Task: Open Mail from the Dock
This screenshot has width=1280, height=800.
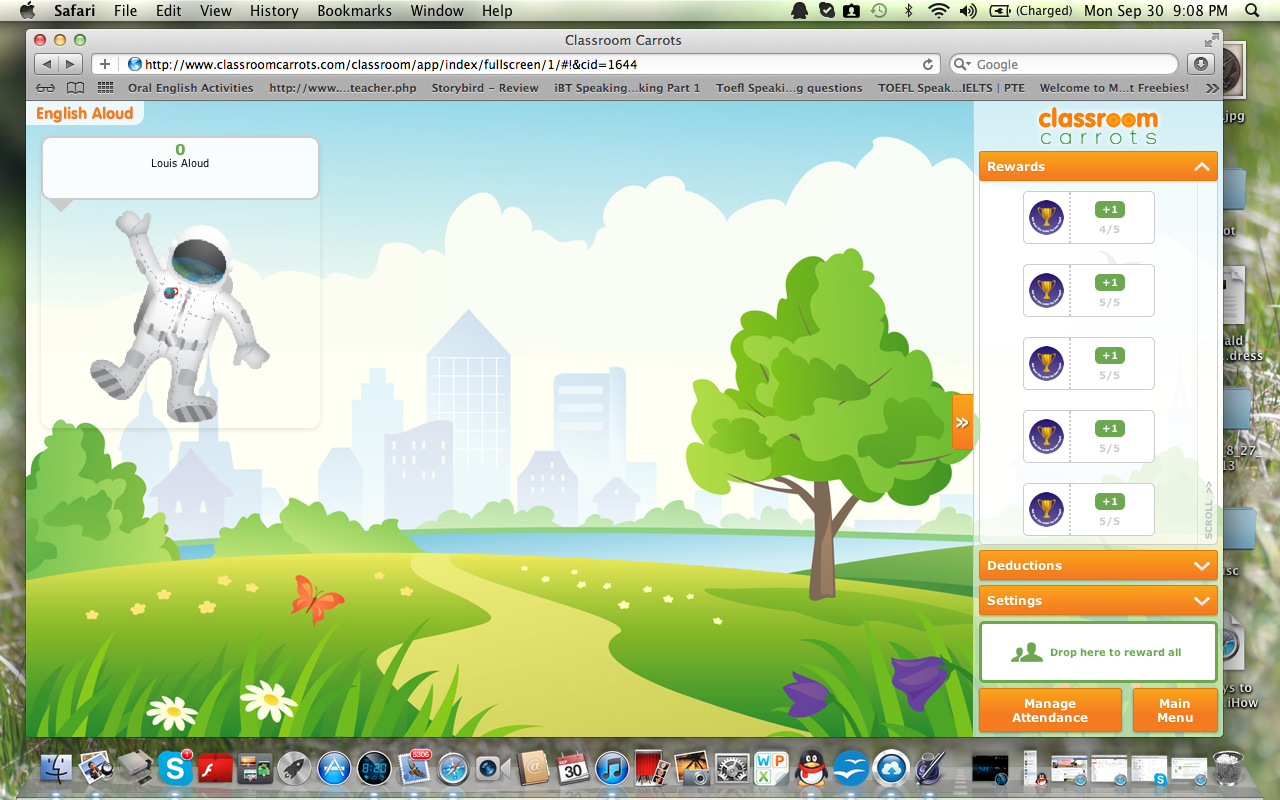Action: tap(414, 767)
